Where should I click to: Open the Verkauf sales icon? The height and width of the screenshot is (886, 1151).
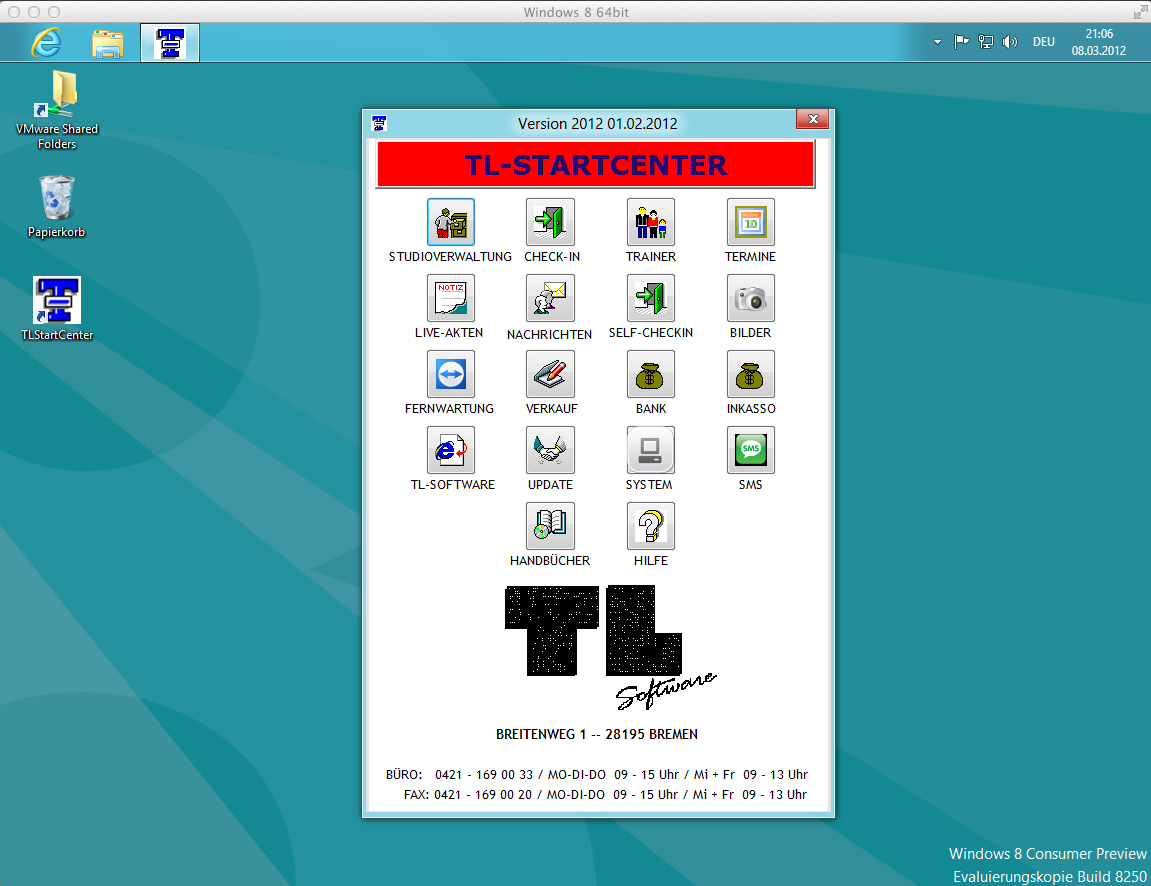(x=550, y=374)
